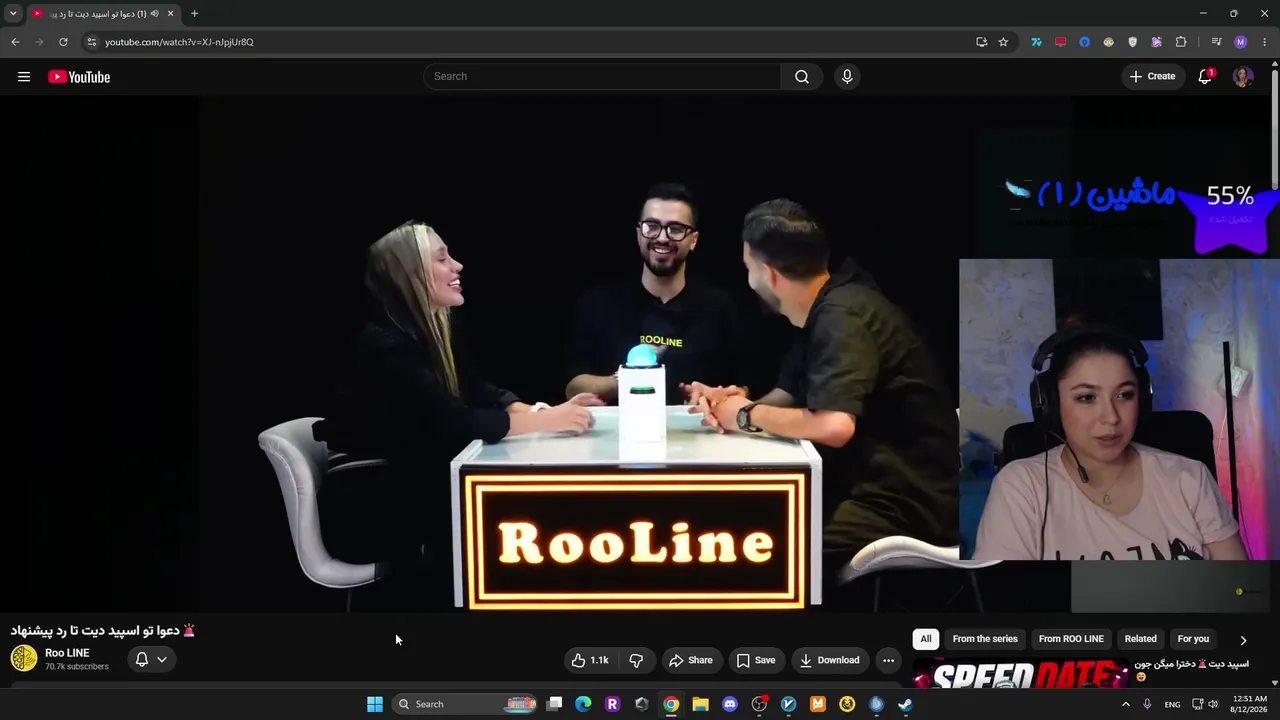View site information icon beside the URL
Screen dimensions: 1280x720
pos(91,42)
